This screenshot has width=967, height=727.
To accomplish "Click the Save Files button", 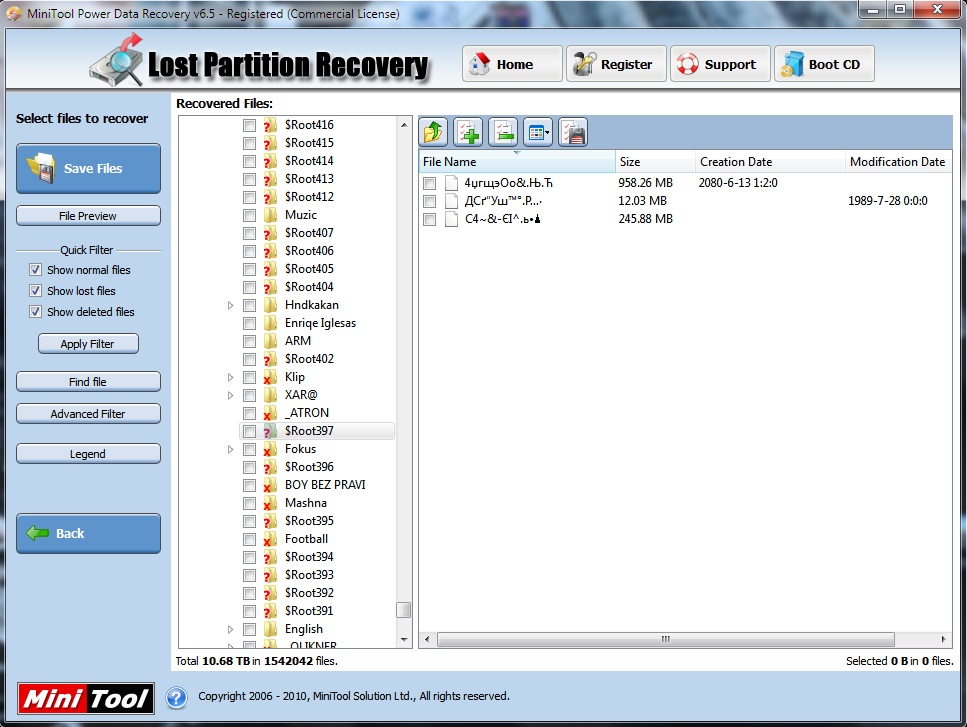I will coord(88,168).
